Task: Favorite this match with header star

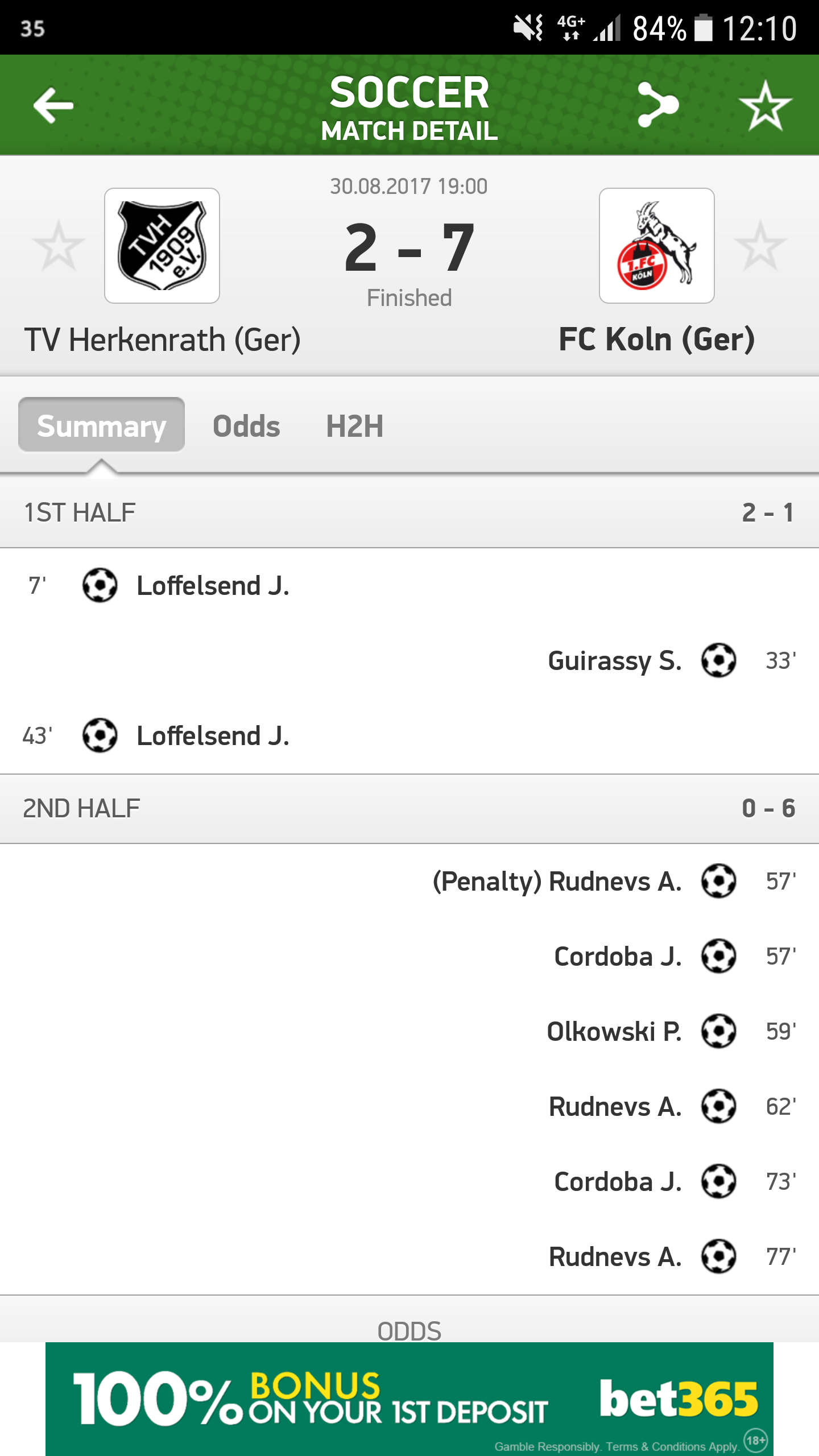Action: (x=765, y=105)
